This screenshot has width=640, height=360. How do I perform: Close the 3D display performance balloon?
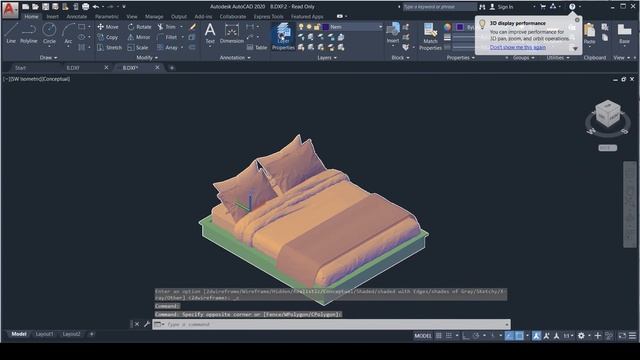pos(577,20)
